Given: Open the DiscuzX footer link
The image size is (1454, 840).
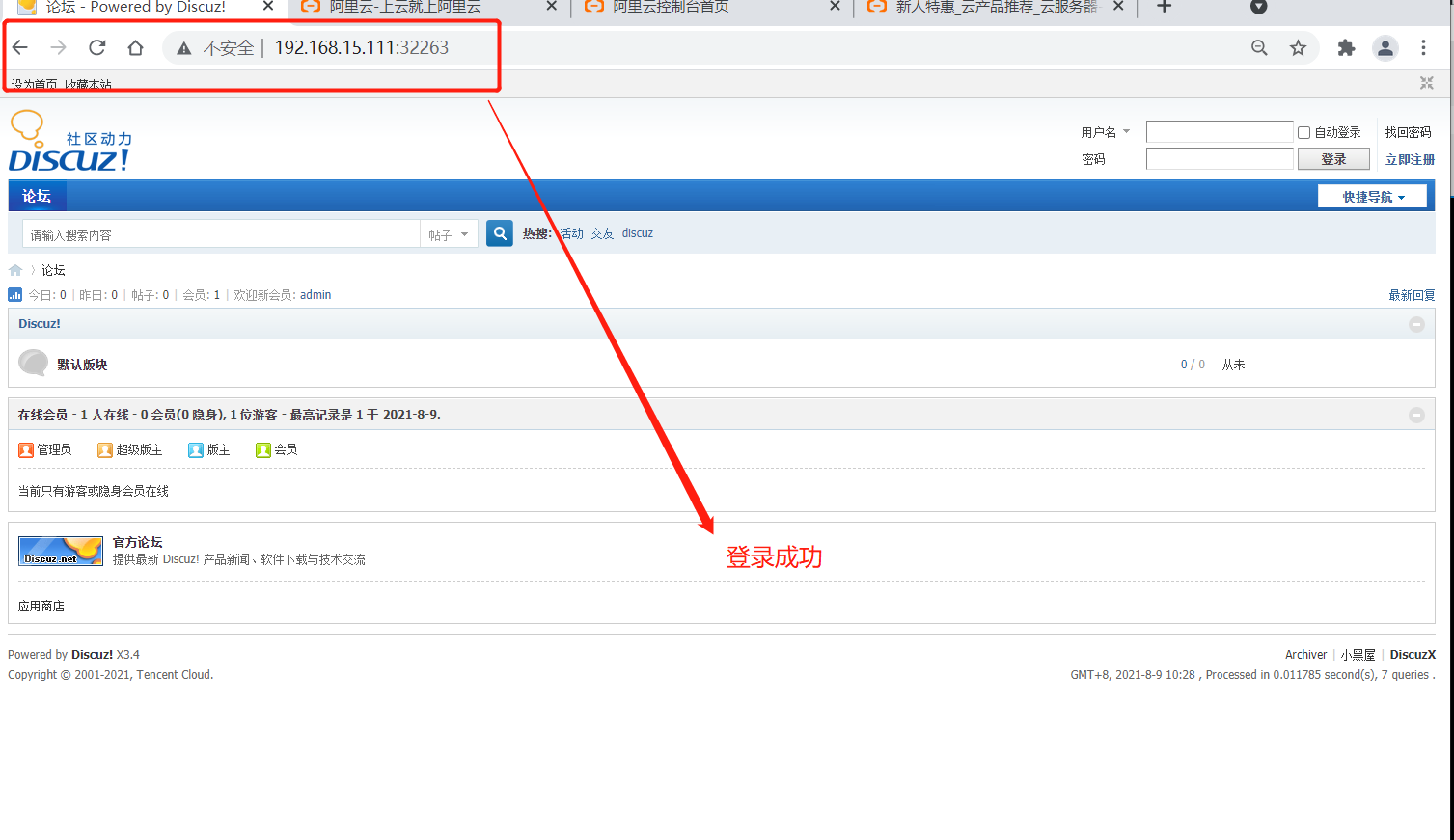Looking at the screenshot, I should (x=1413, y=654).
